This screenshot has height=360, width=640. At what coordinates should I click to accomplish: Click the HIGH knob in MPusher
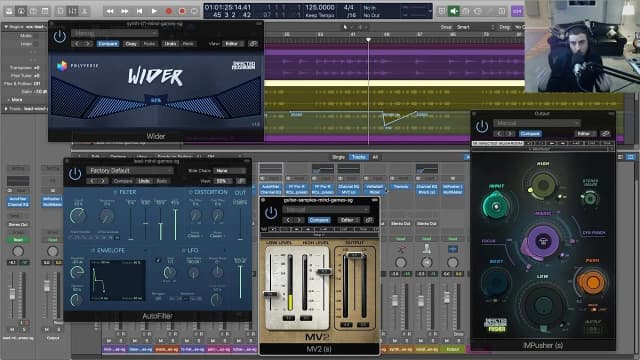[x=542, y=185]
